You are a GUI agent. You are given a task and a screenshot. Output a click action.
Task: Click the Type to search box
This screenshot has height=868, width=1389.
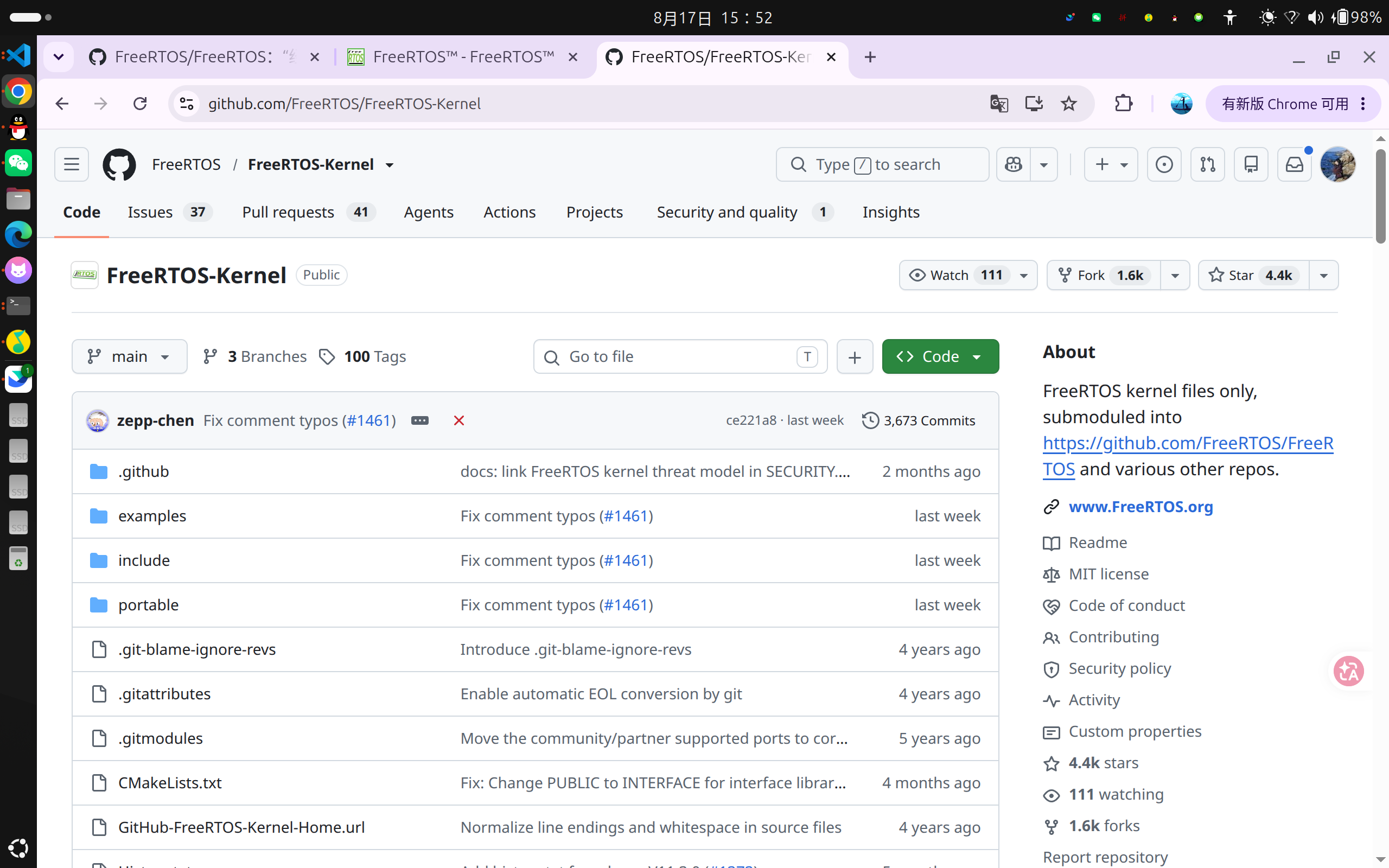tap(882, 165)
